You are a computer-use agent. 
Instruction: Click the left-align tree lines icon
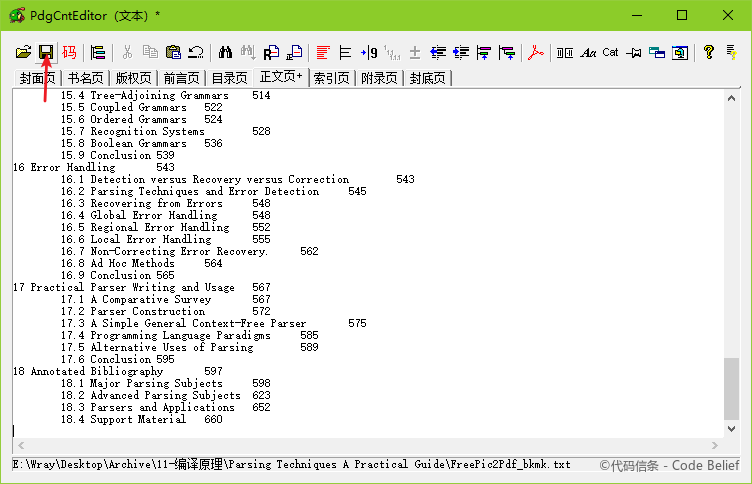(x=345, y=52)
